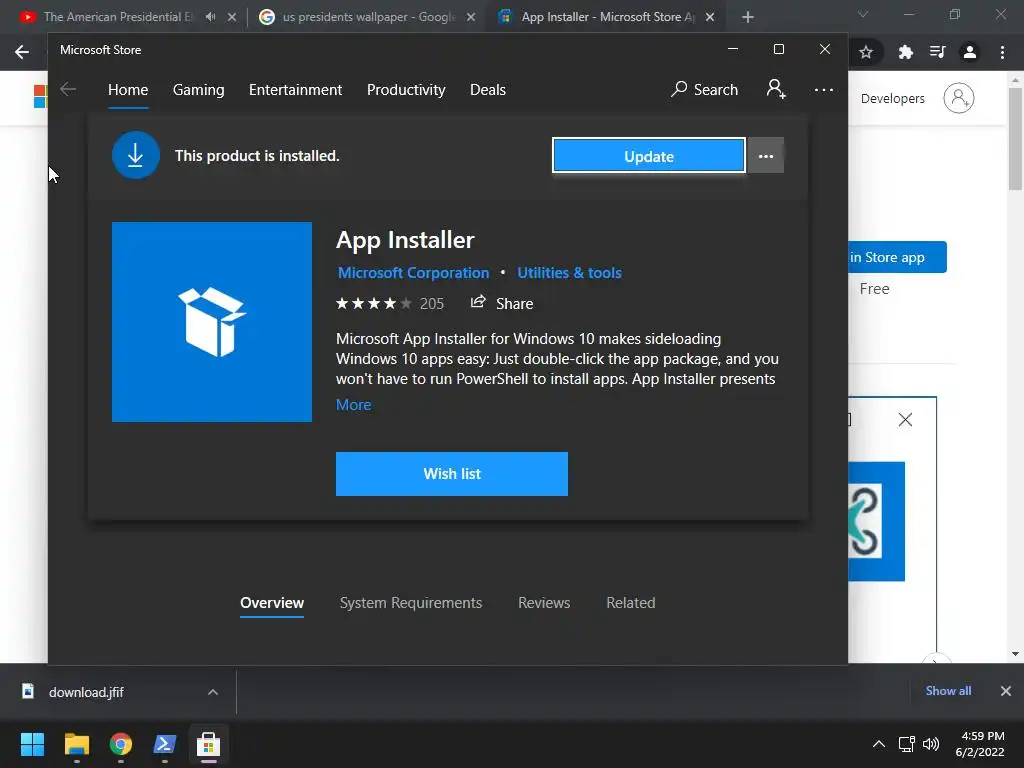
Task: Click the web page sign-in avatar icon
Action: pyautogui.click(x=958, y=98)
